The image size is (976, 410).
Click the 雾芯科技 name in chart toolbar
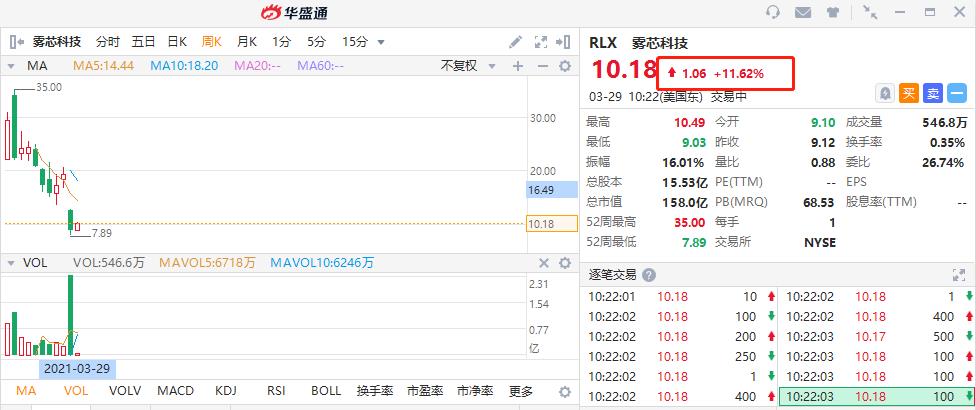(57, 42)
